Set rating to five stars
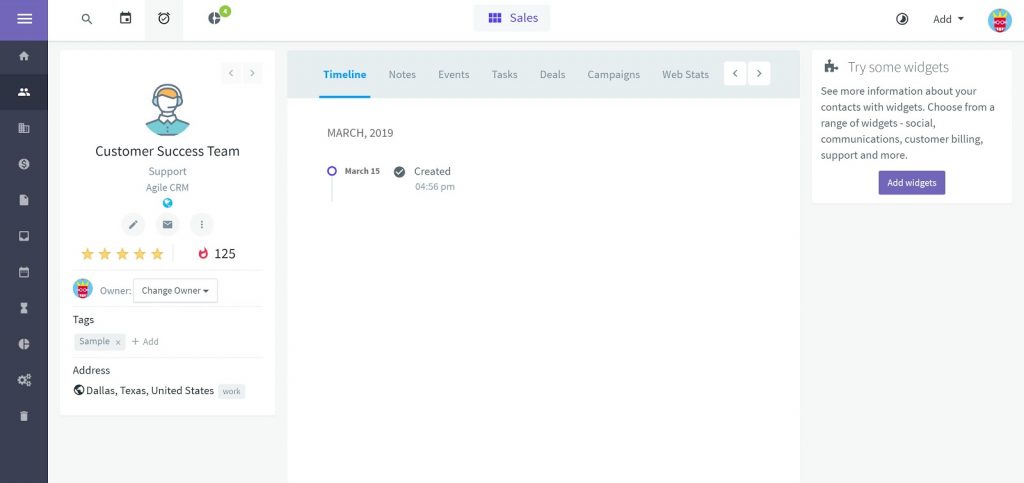The image size is (1024, 483). [x=157, y=254]
